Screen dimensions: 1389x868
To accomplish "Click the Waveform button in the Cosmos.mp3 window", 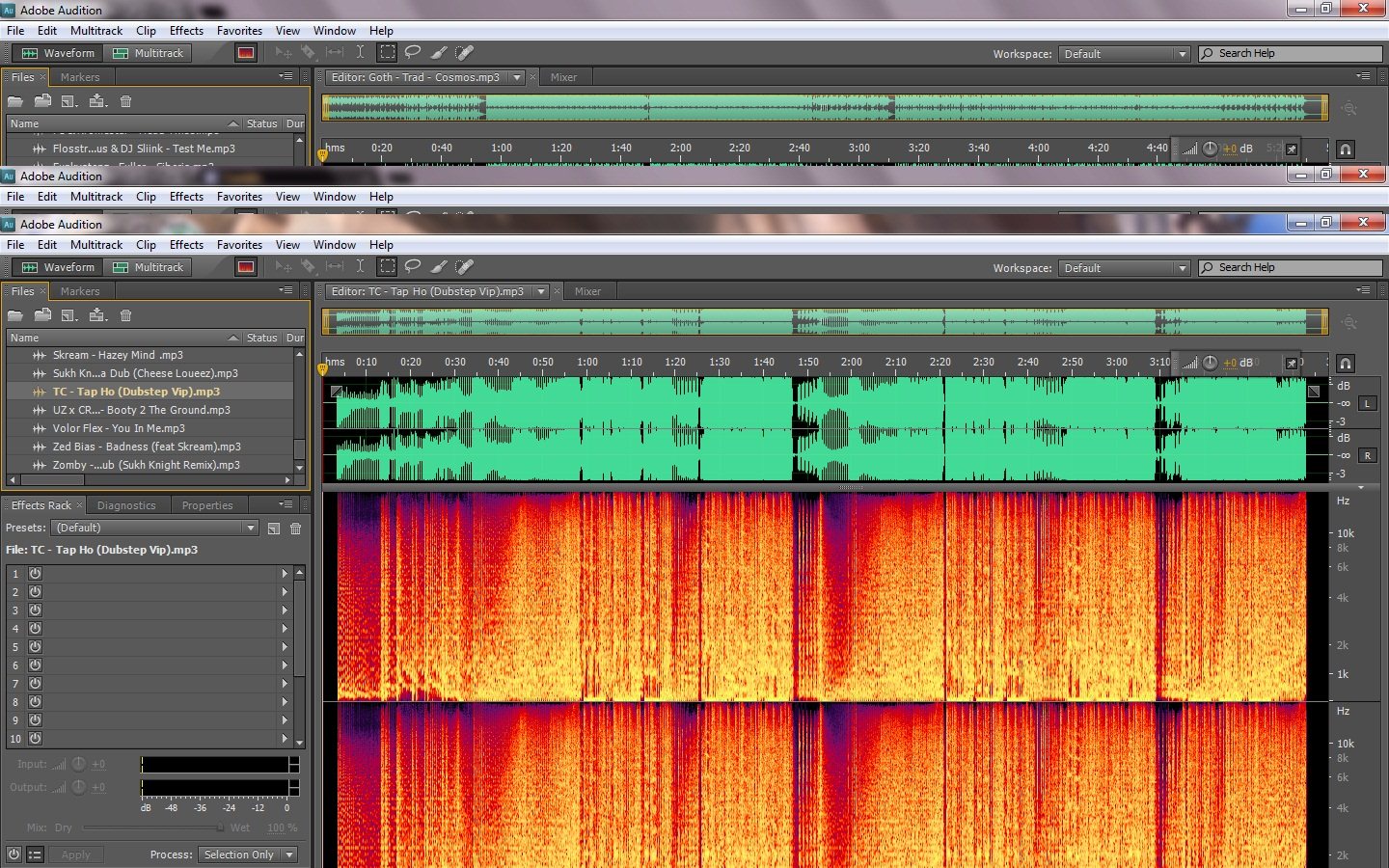I will pos(58,53).
